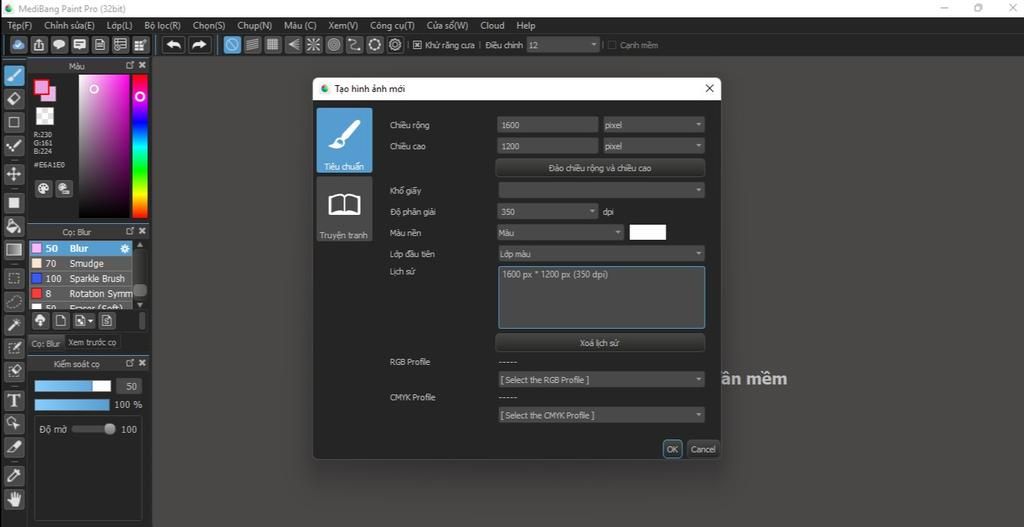
Task: Click Đảo chiều rộng và chiều cao button
Action: click(600, 168)
